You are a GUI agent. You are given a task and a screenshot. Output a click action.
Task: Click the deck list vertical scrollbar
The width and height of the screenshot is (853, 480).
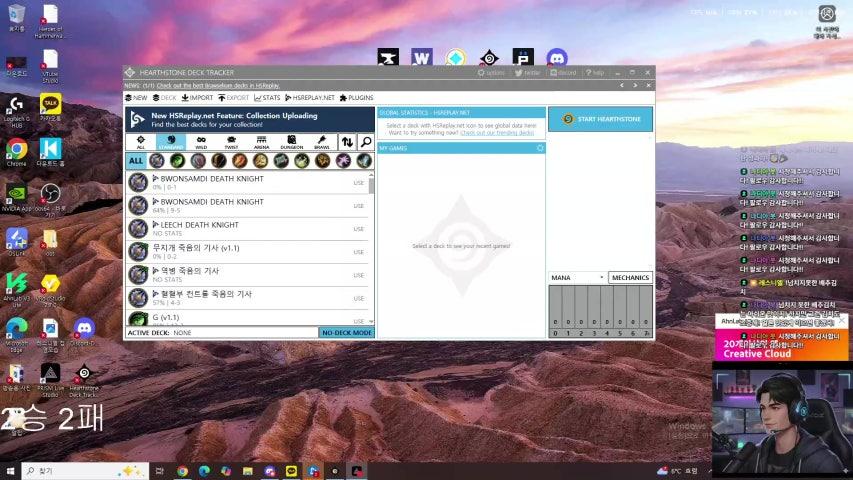pyautogui.click(x=372, y=186)
